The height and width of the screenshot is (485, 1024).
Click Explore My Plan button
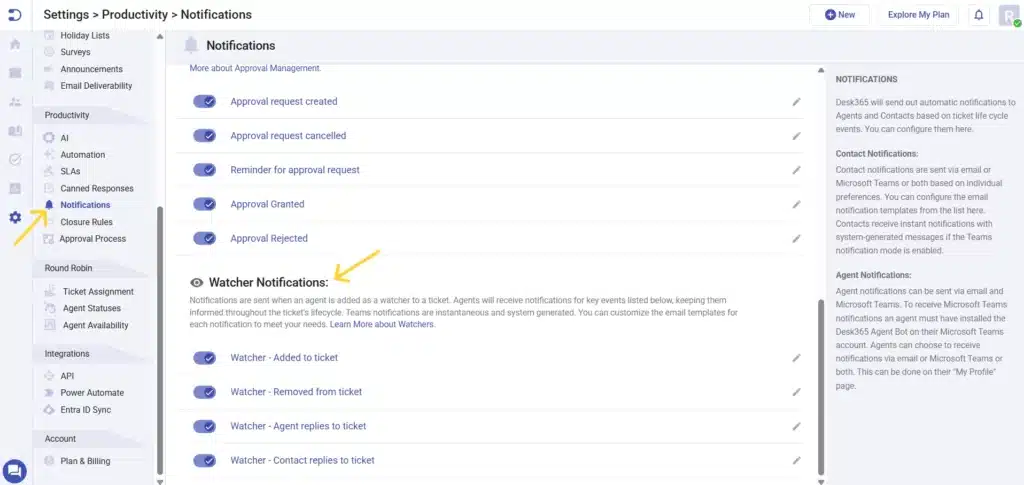[917, 15]
